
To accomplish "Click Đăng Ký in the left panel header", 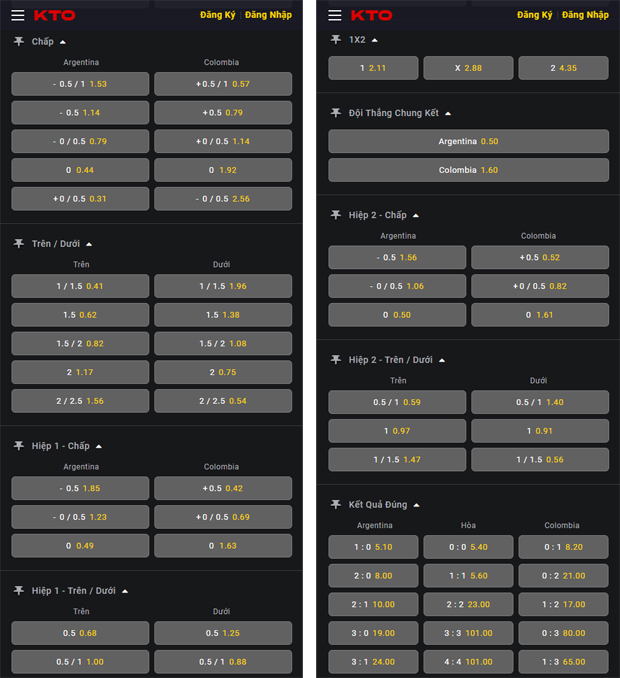I will click(x=217, y=16).
